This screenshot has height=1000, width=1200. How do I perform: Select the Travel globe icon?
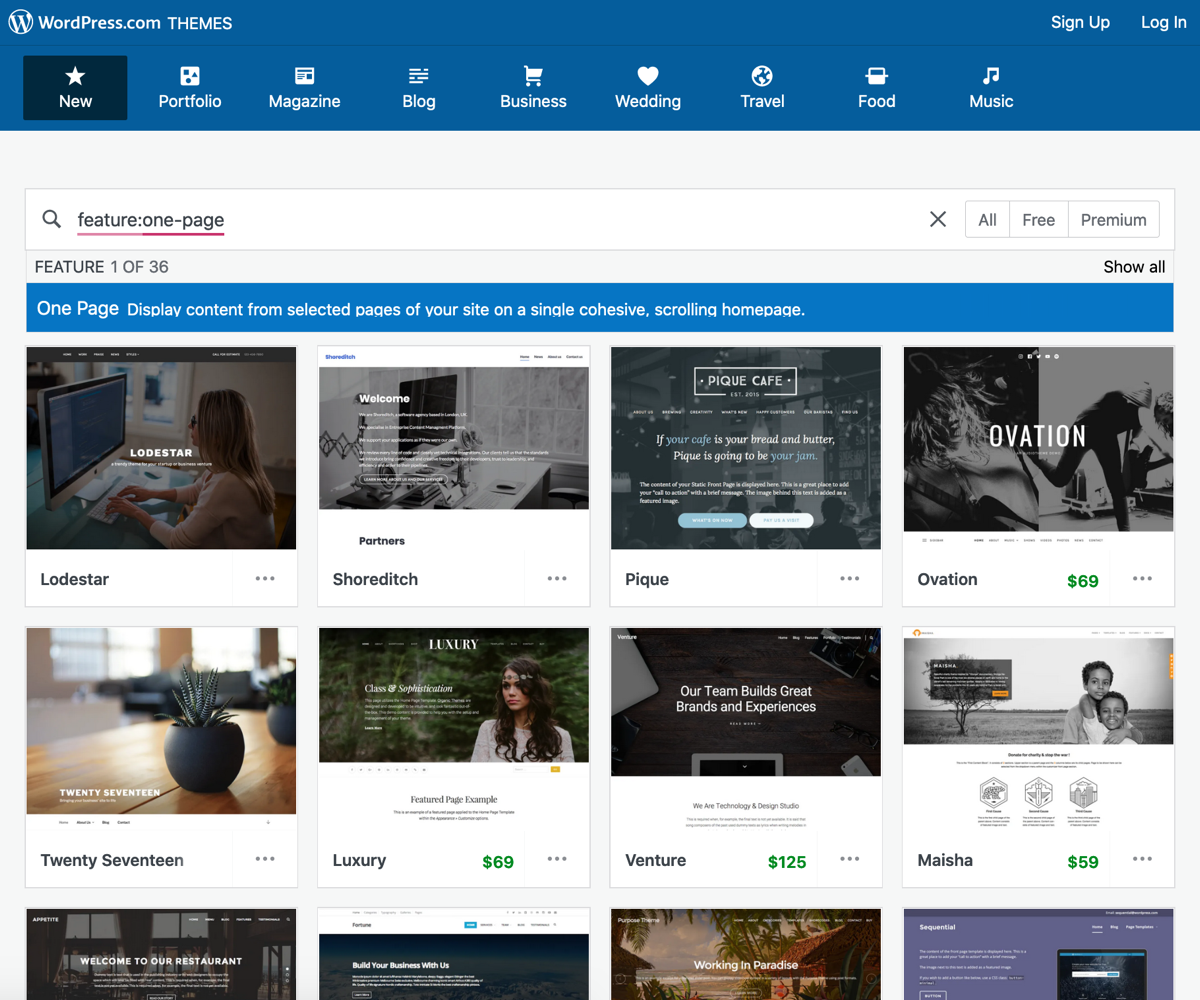762,76
